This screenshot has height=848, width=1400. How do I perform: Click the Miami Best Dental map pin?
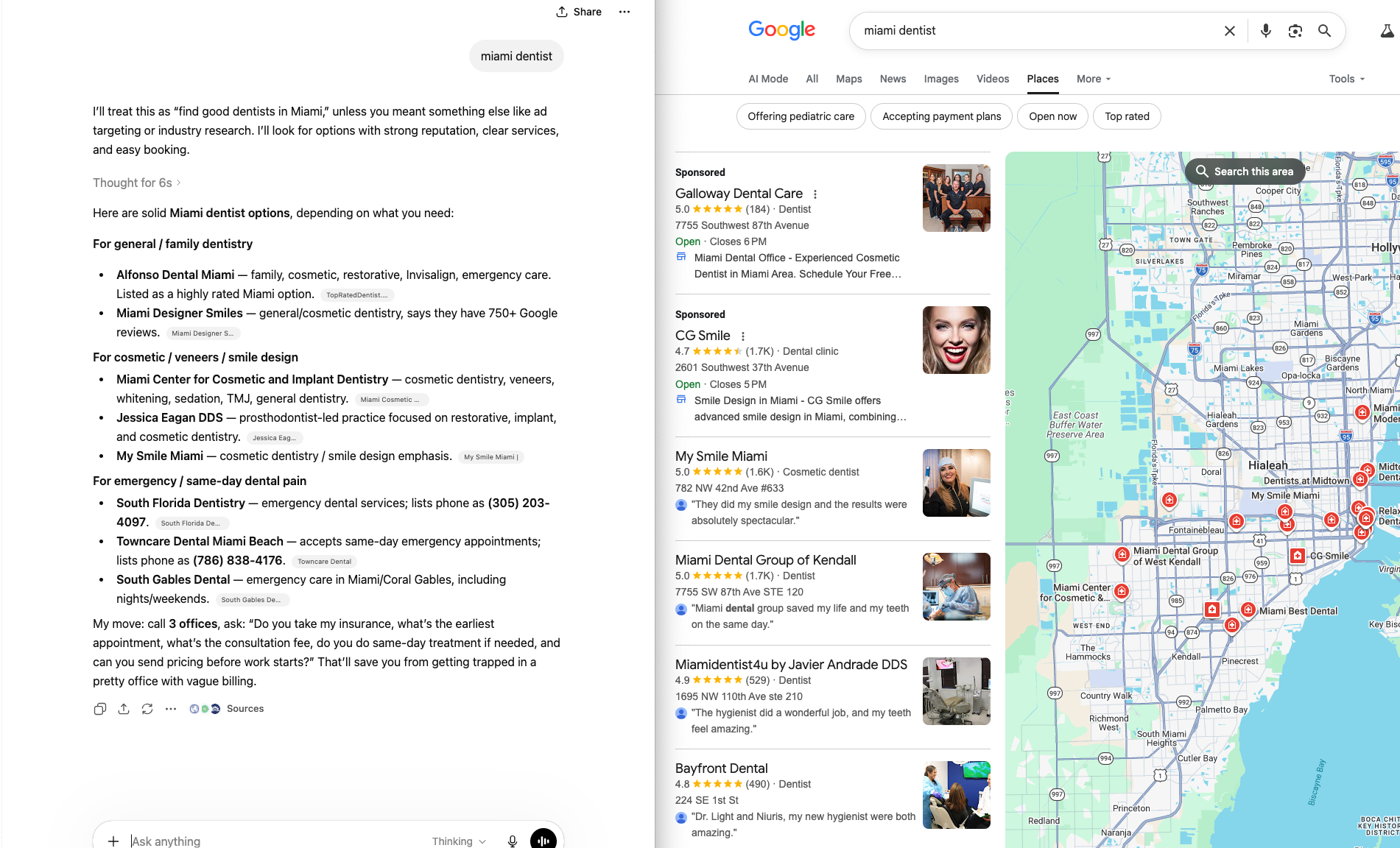click(x=1248, y=609)
